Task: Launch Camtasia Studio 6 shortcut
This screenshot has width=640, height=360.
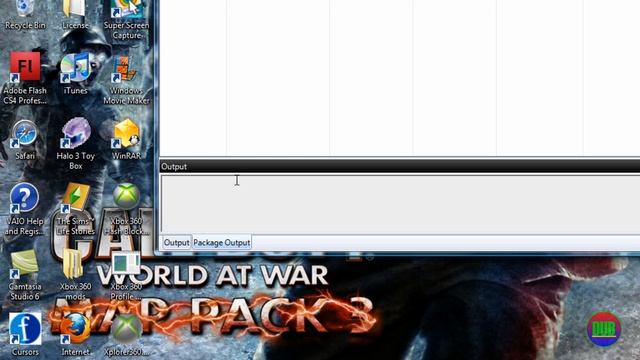Action: coord(24,274)
